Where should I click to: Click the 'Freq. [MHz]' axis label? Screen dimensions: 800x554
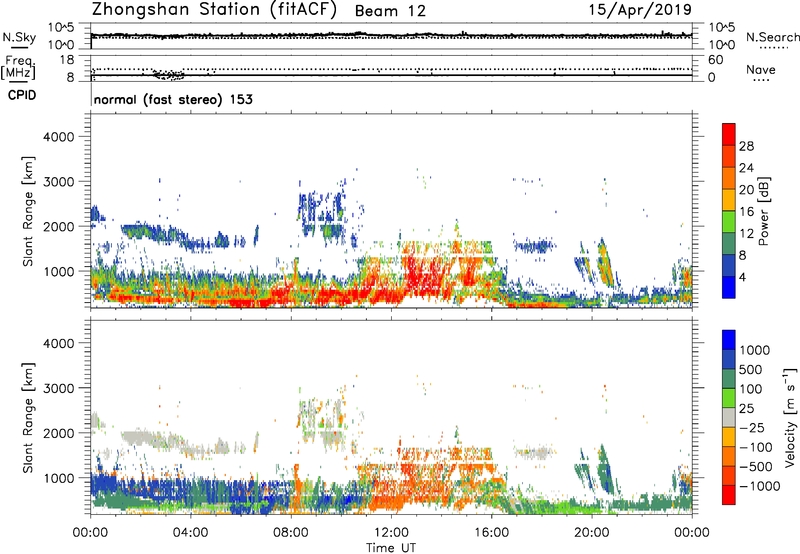point(19,68)
